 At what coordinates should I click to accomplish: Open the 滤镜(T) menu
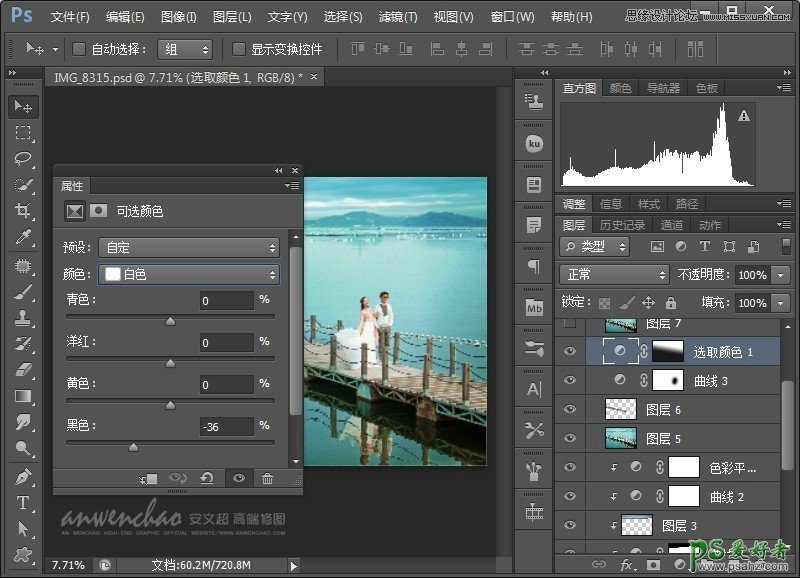[397, 17]
